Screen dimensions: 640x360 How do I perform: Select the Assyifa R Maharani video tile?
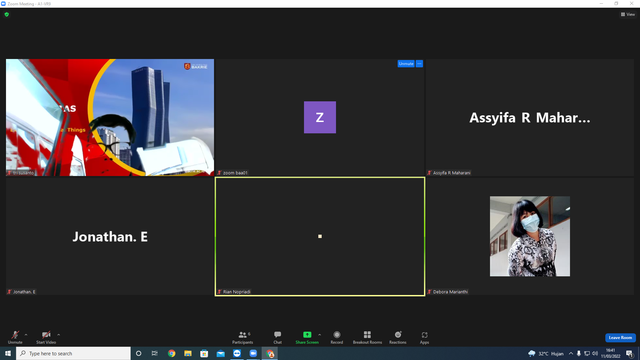point(530,118)
